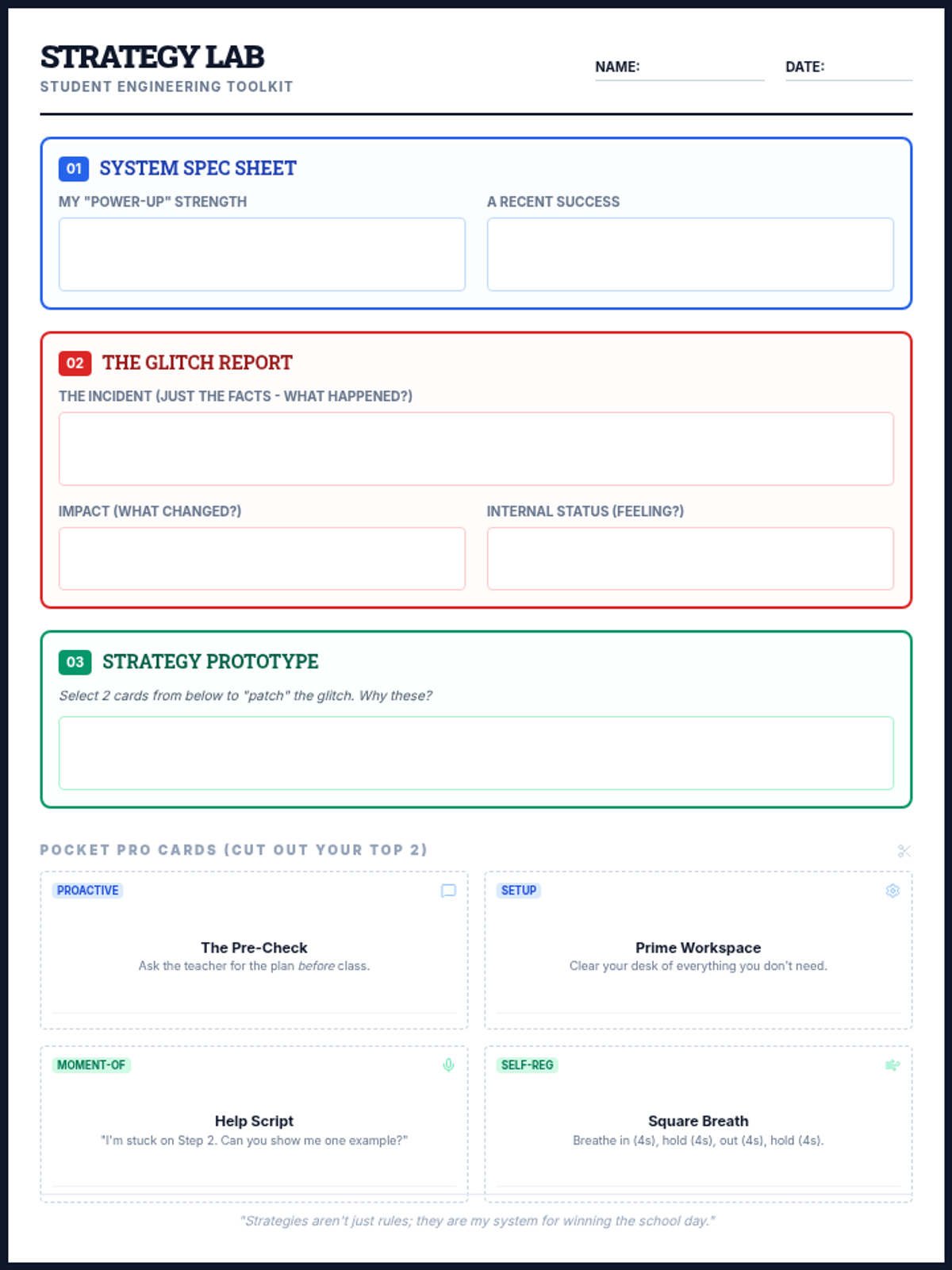This screenshot has height=1270, width=952.
Task: Select the SETUP tag label
Action: pyautogui.click(x=519, y=891)
